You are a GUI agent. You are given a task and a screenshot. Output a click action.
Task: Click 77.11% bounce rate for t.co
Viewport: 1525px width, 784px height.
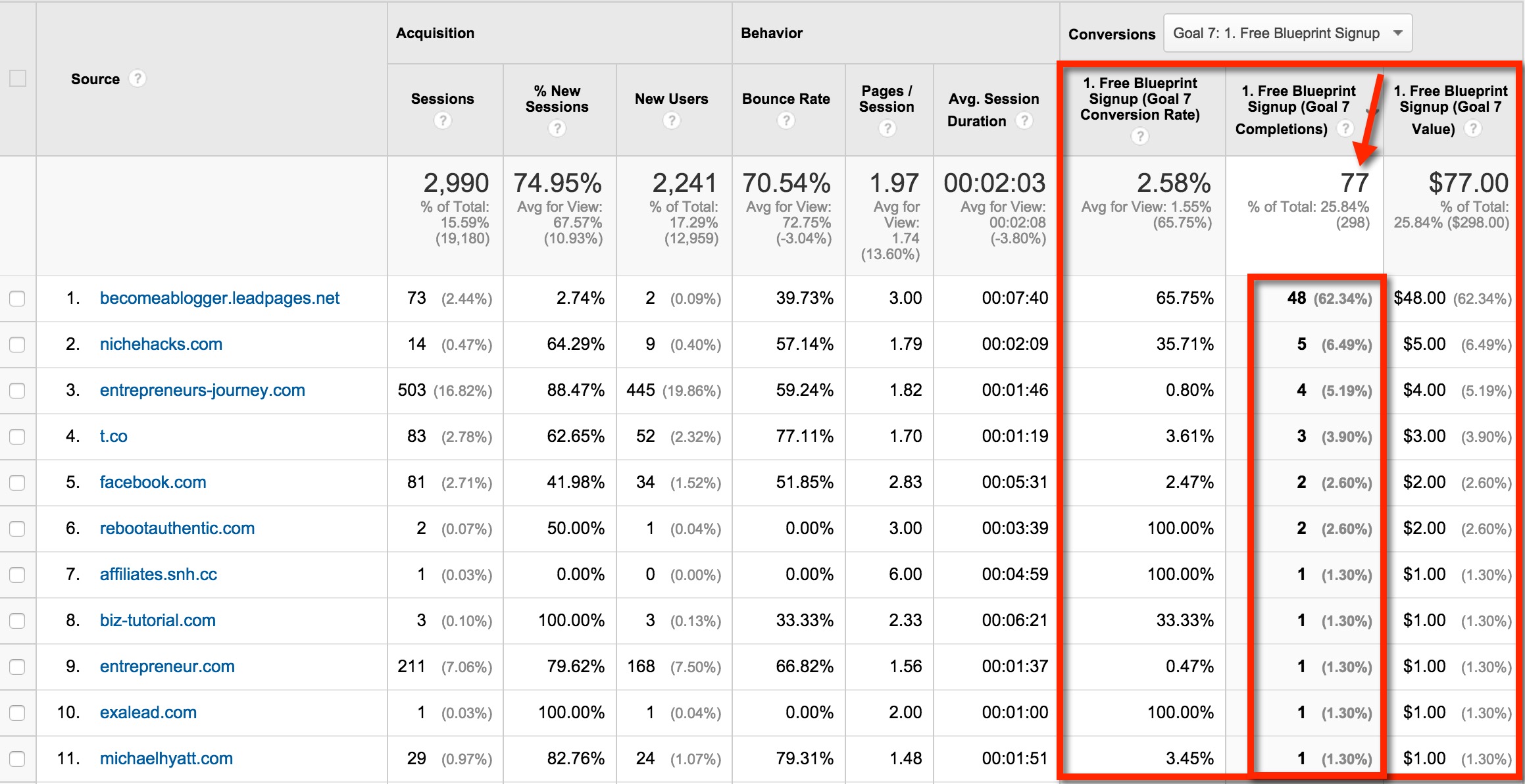click(x=805, y=437)
